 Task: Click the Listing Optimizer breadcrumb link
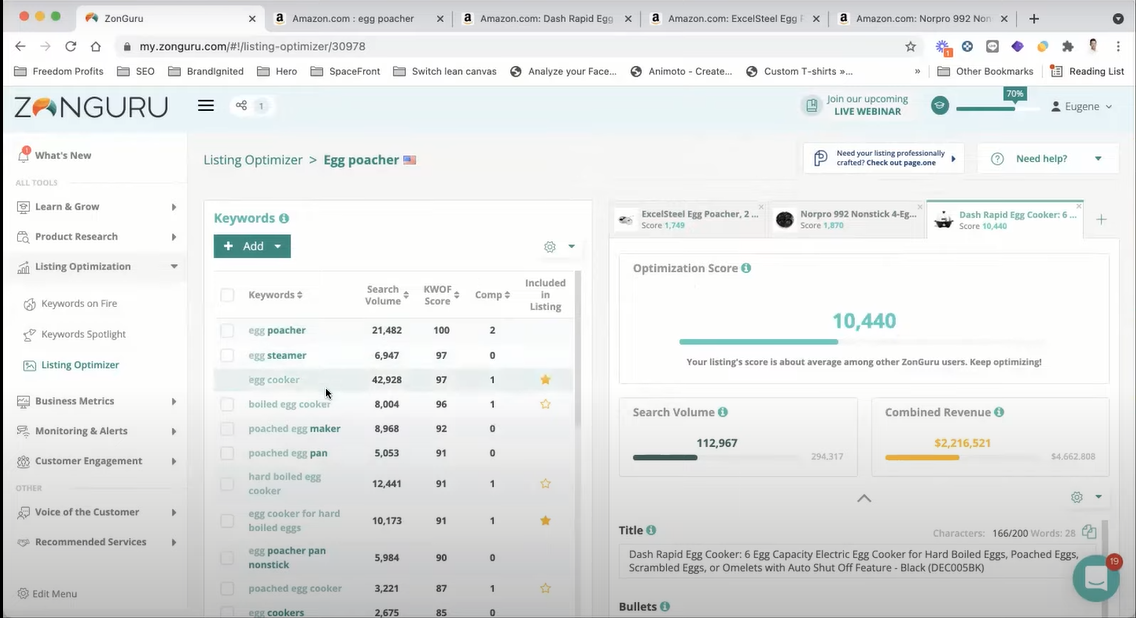click(x=253, y=160)
